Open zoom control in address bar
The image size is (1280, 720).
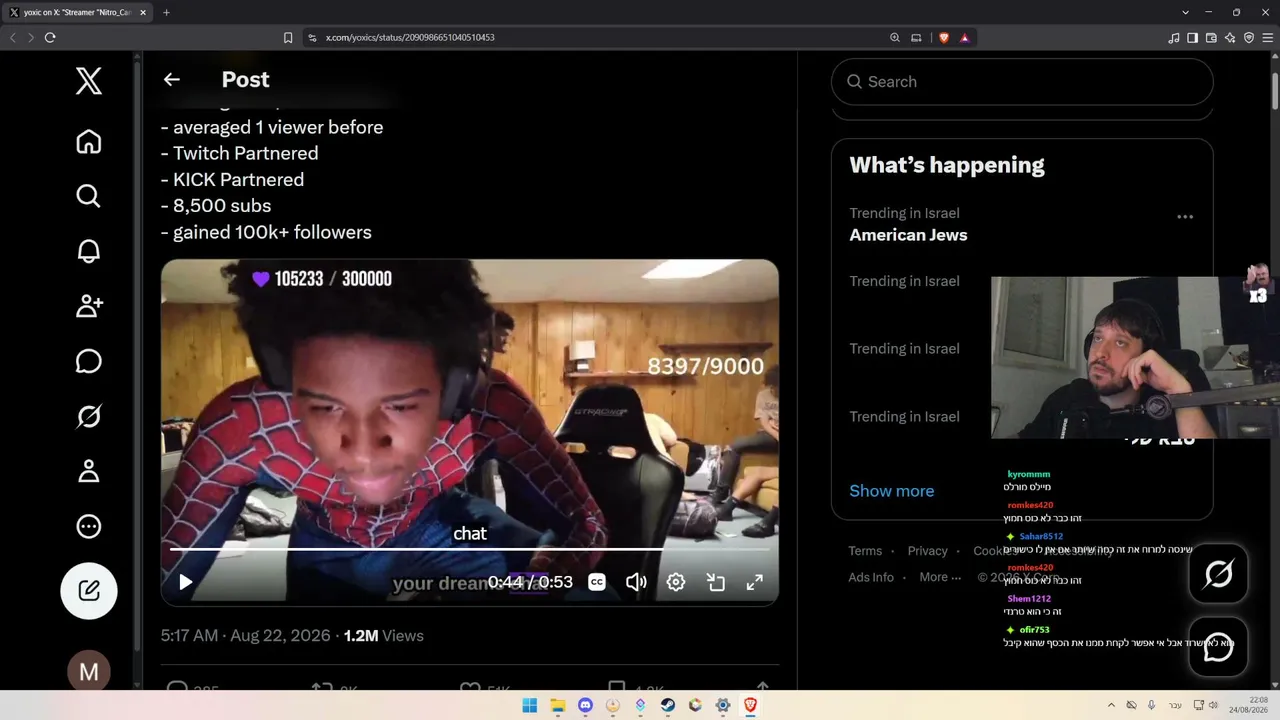coord(895,38)
